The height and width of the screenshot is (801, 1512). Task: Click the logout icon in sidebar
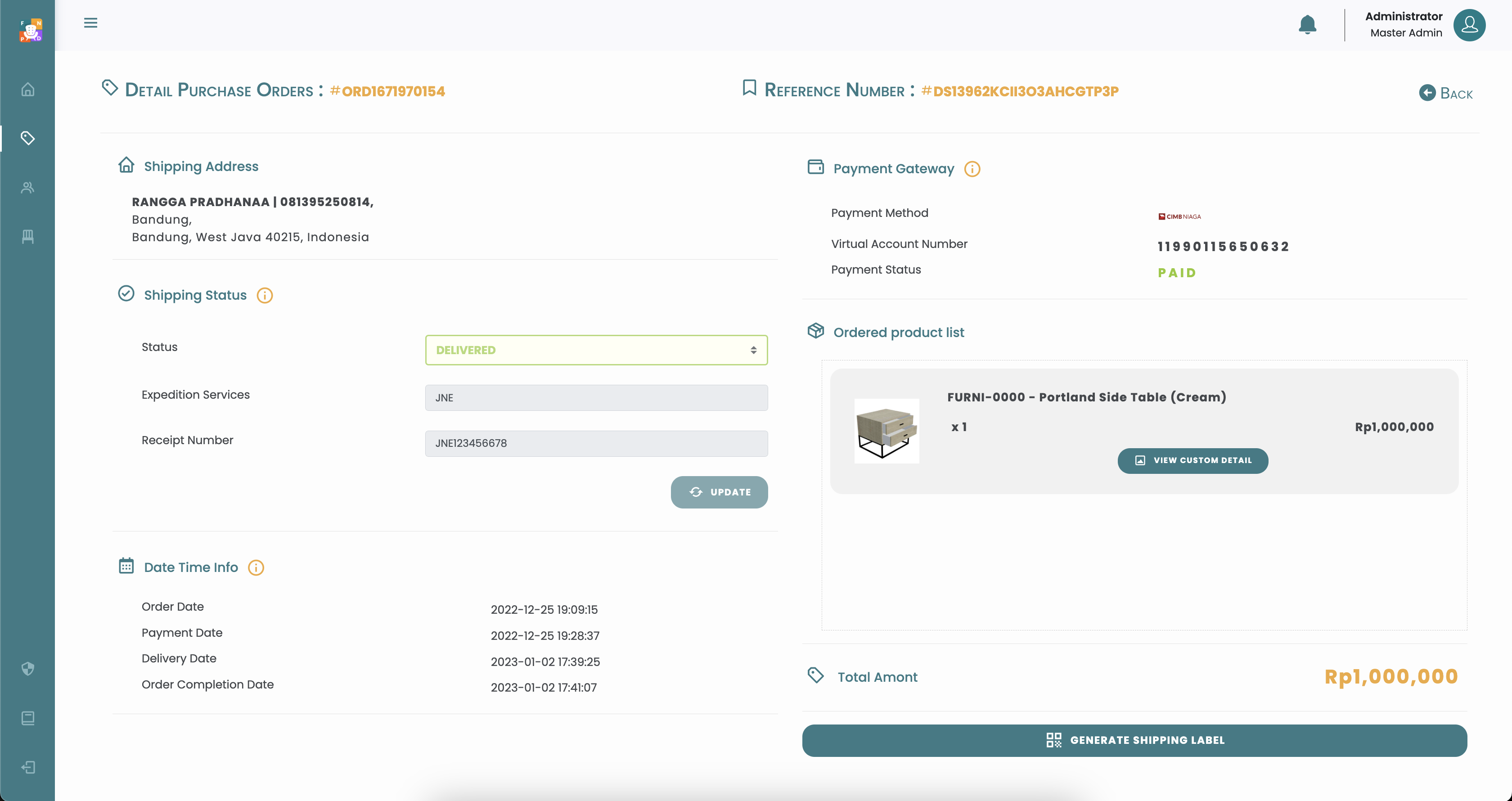point(27,767)
